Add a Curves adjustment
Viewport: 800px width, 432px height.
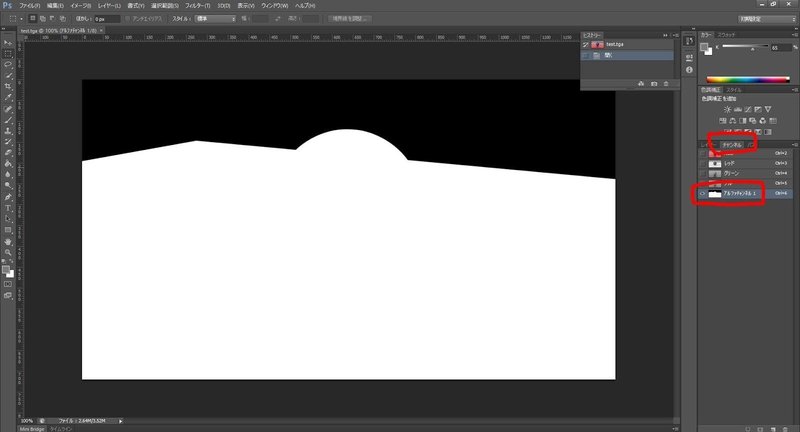point(748,109)
